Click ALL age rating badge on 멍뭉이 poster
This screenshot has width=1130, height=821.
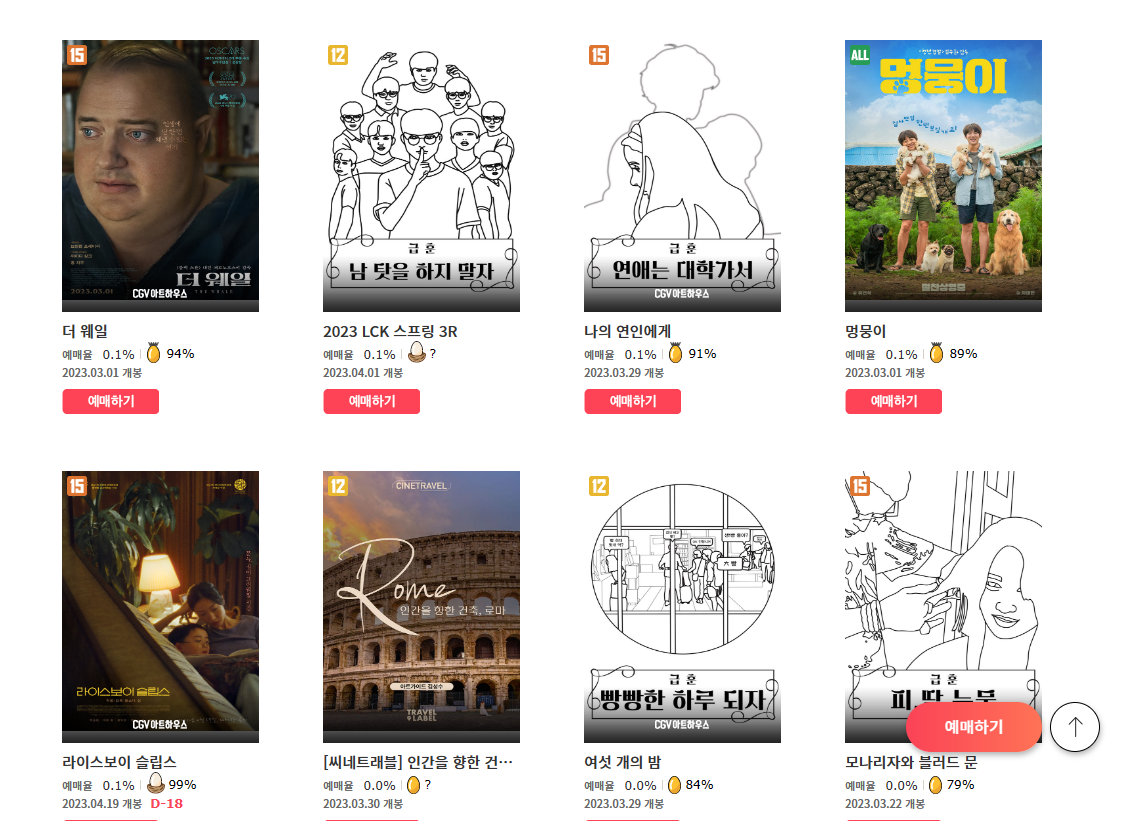[860, 55]
